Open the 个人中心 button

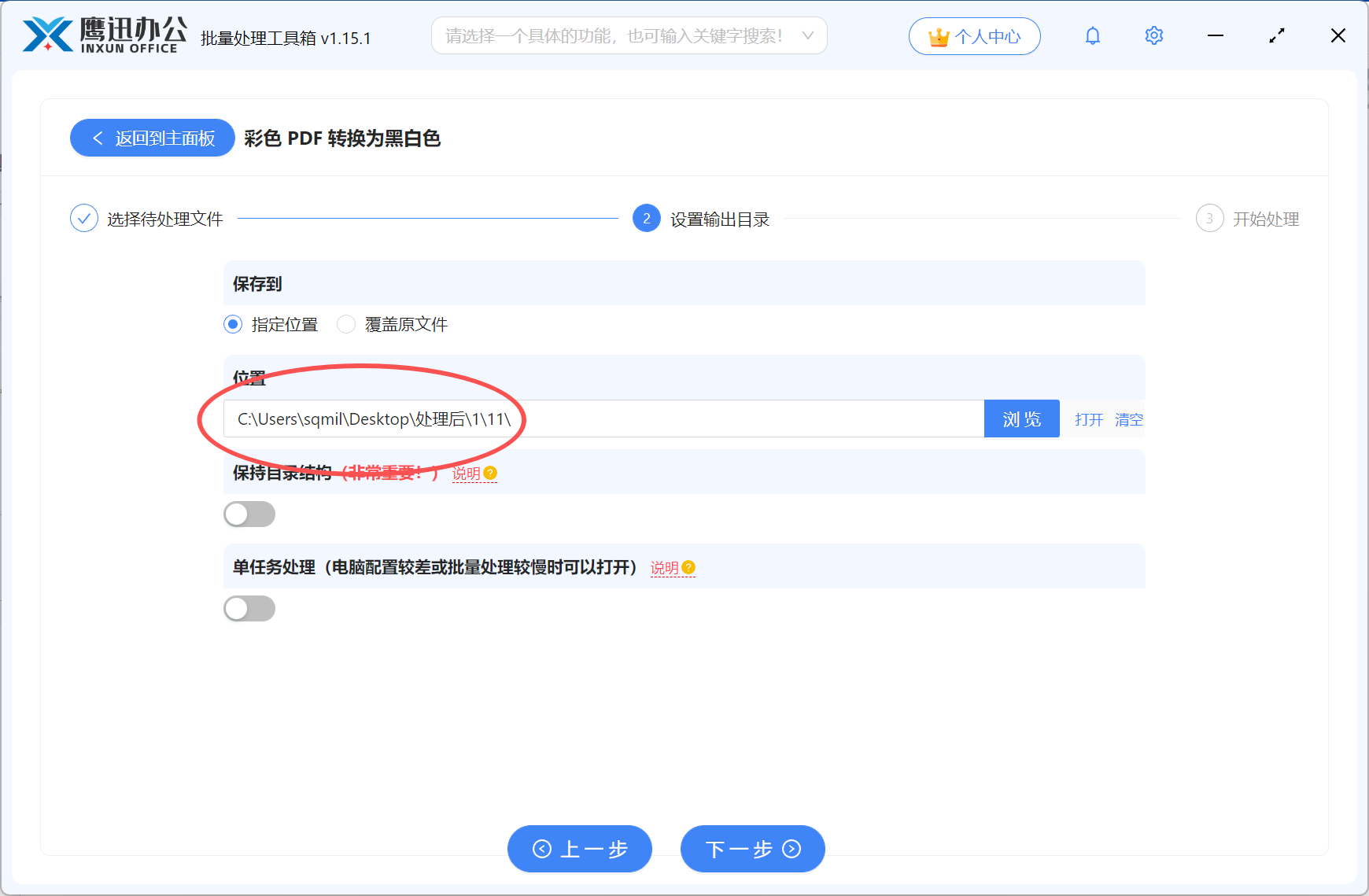[975, 37]
